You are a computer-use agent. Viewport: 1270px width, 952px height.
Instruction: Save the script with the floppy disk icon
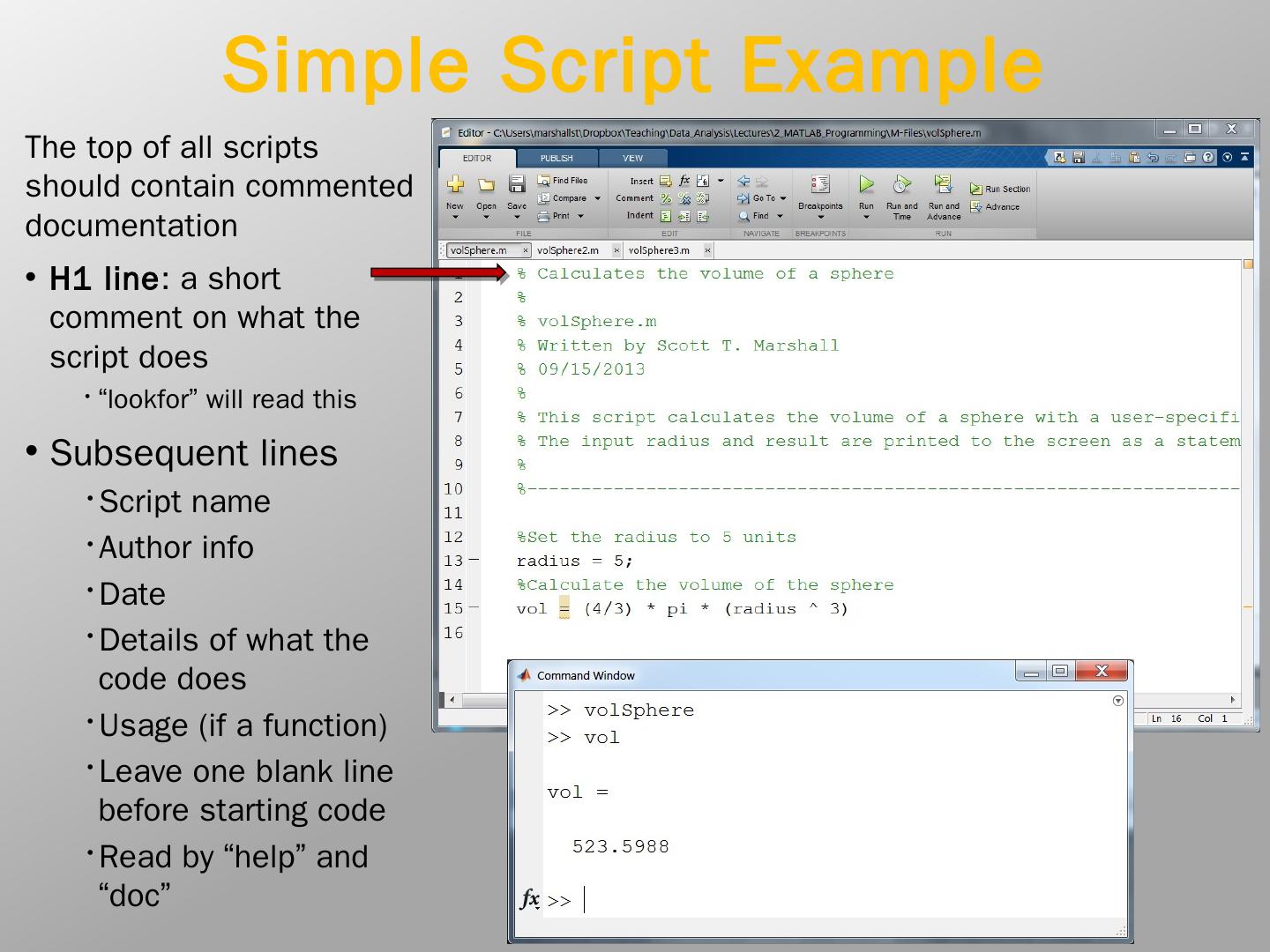pyautogui.click(x=517, y=184)
